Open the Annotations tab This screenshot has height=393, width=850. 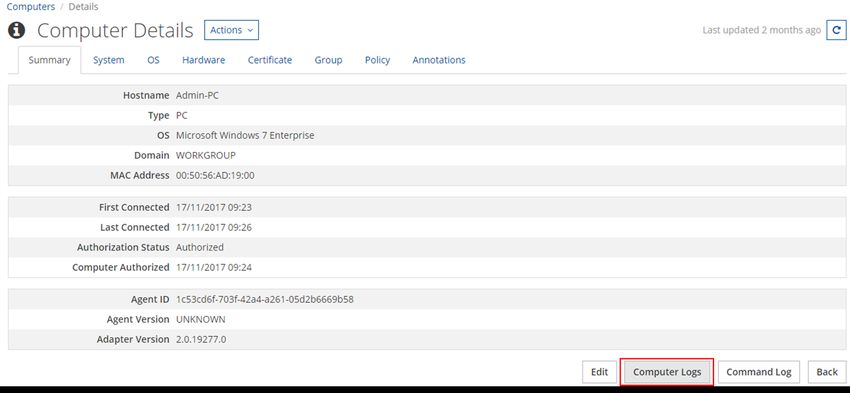(439, 60)
